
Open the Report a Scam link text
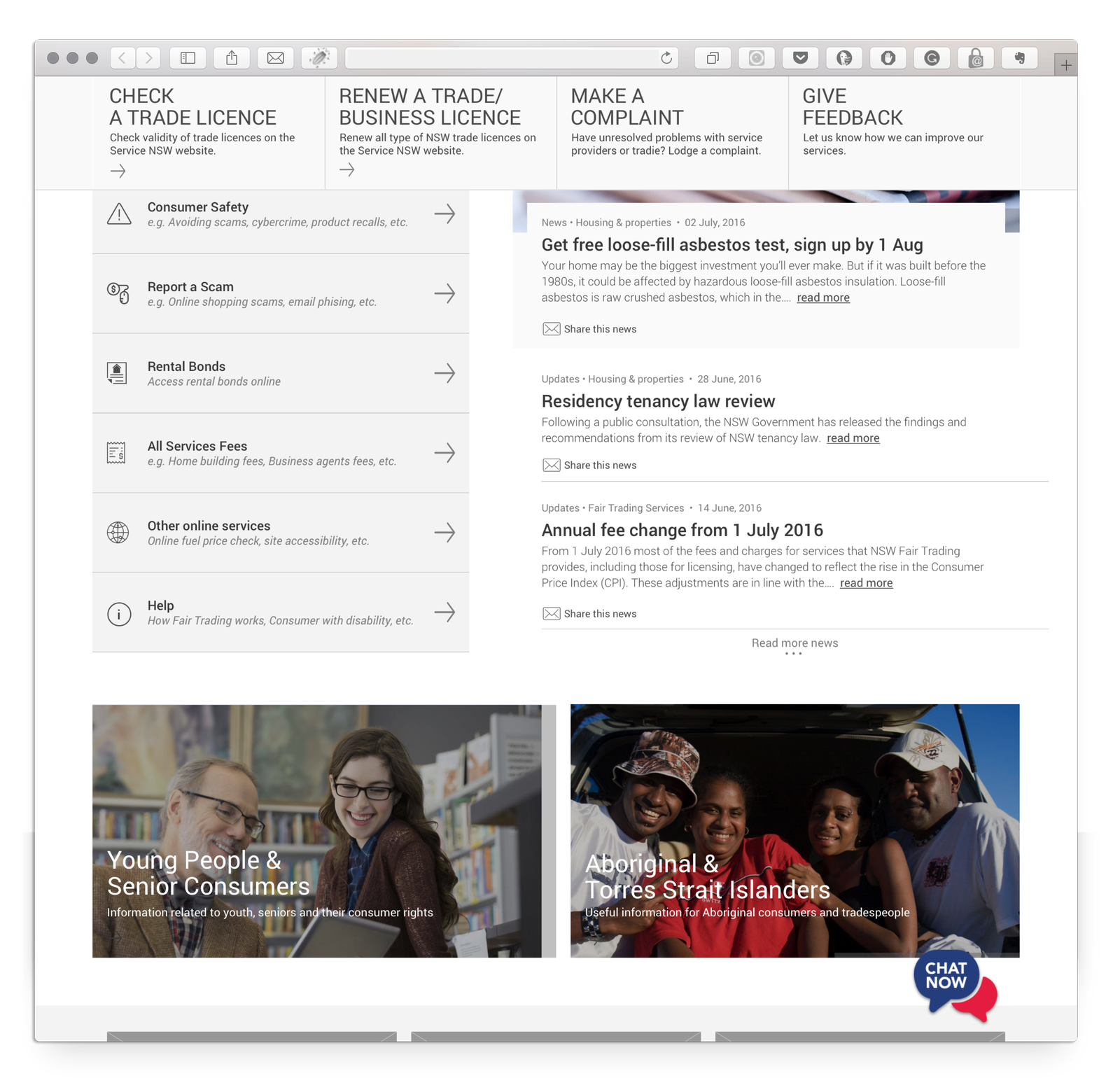tap(190, 287)
